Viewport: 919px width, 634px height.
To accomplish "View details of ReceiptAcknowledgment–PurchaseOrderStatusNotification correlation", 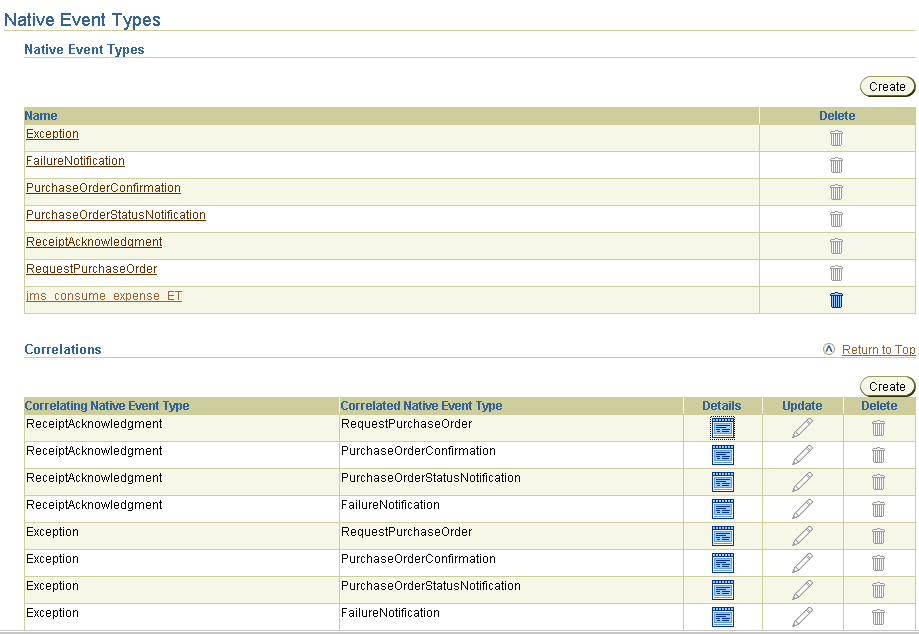I will click(x=723, y=482).
